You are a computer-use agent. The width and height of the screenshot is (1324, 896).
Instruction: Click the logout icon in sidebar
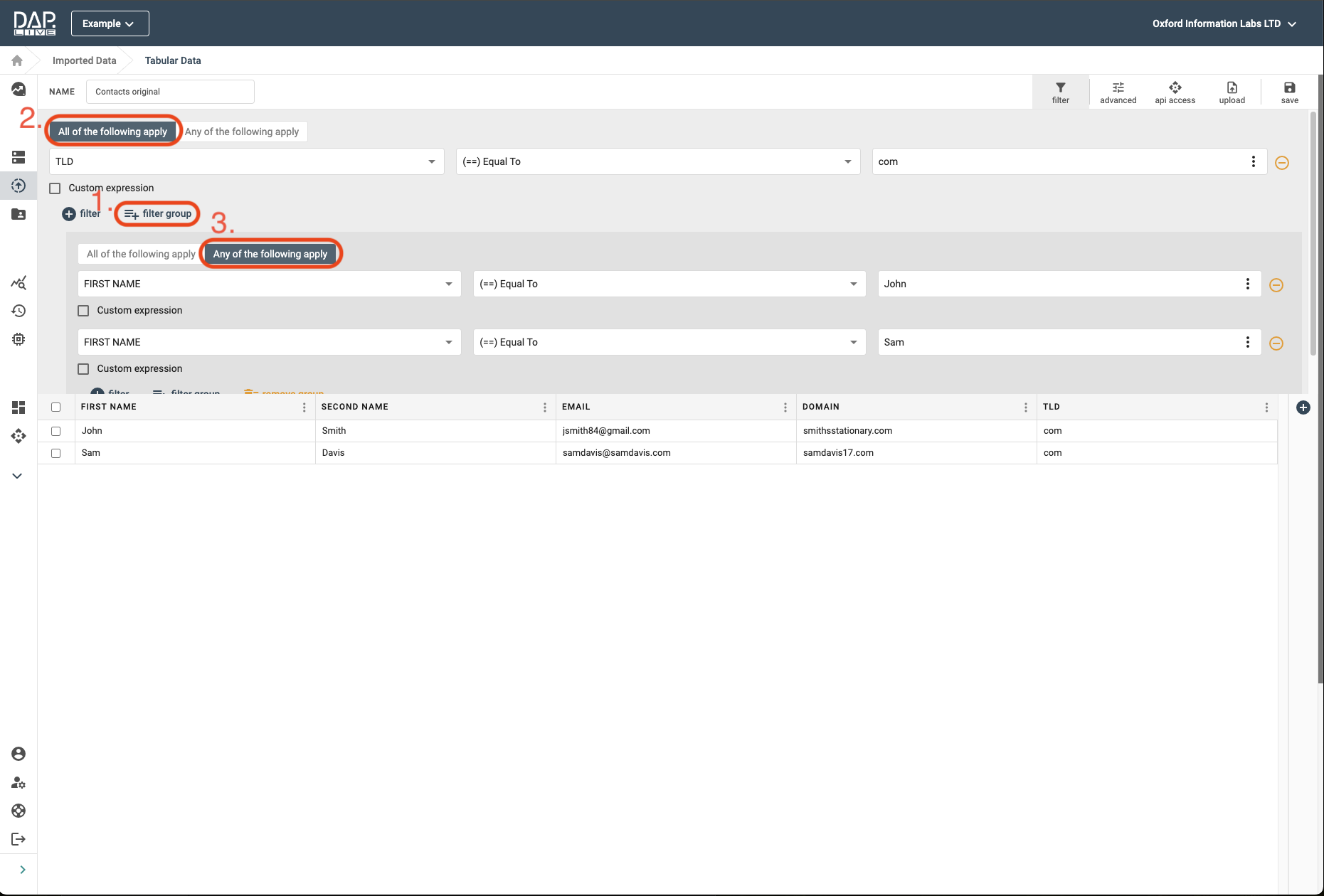tap(18, 840)
